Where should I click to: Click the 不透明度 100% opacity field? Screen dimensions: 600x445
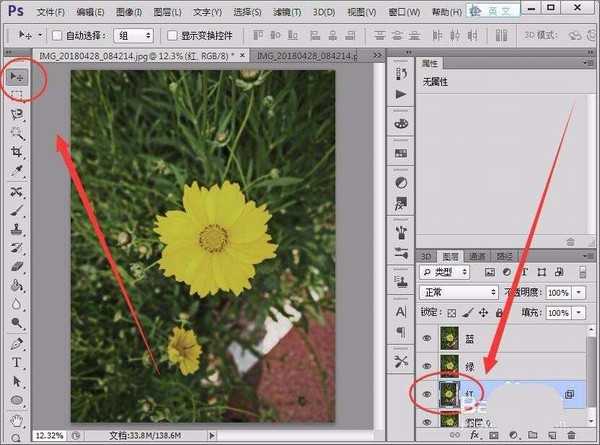(559, 292)
